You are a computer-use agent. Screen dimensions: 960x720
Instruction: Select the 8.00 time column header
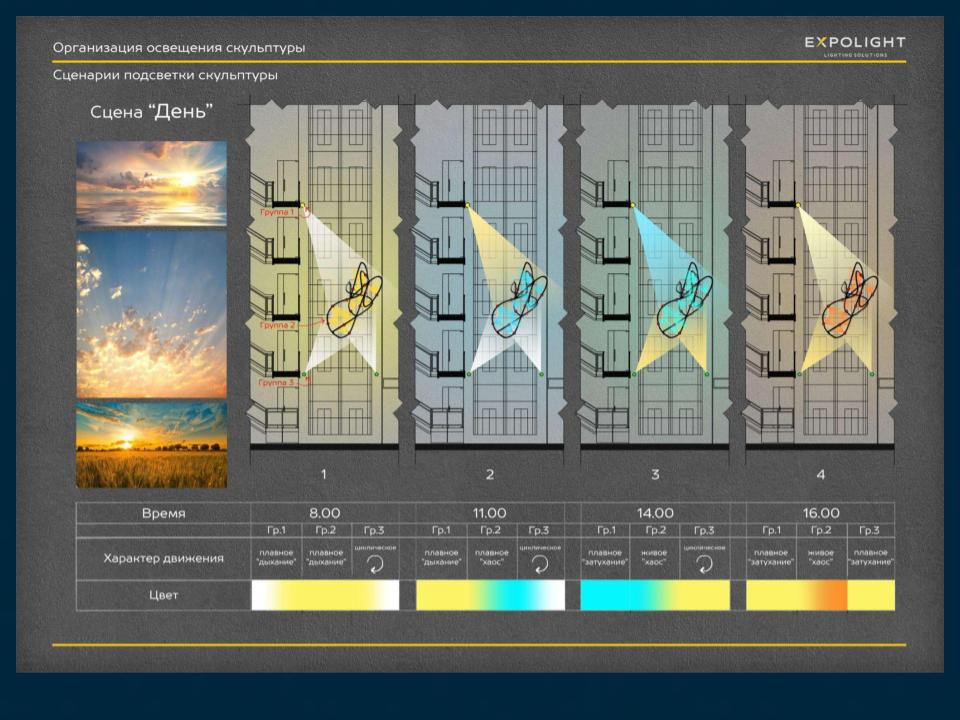point(324,513)
